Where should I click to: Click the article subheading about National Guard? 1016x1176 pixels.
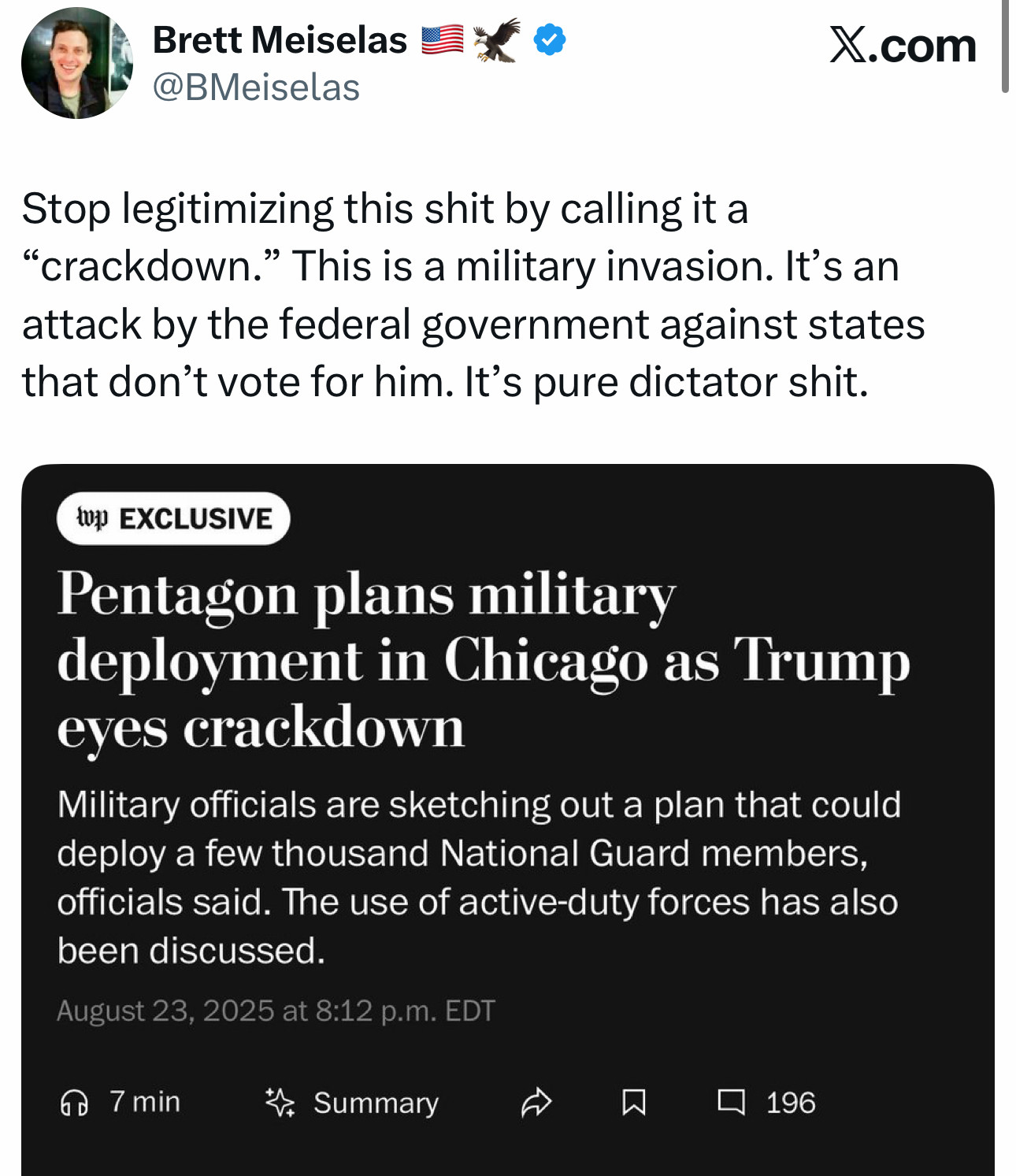coord(479,877)
